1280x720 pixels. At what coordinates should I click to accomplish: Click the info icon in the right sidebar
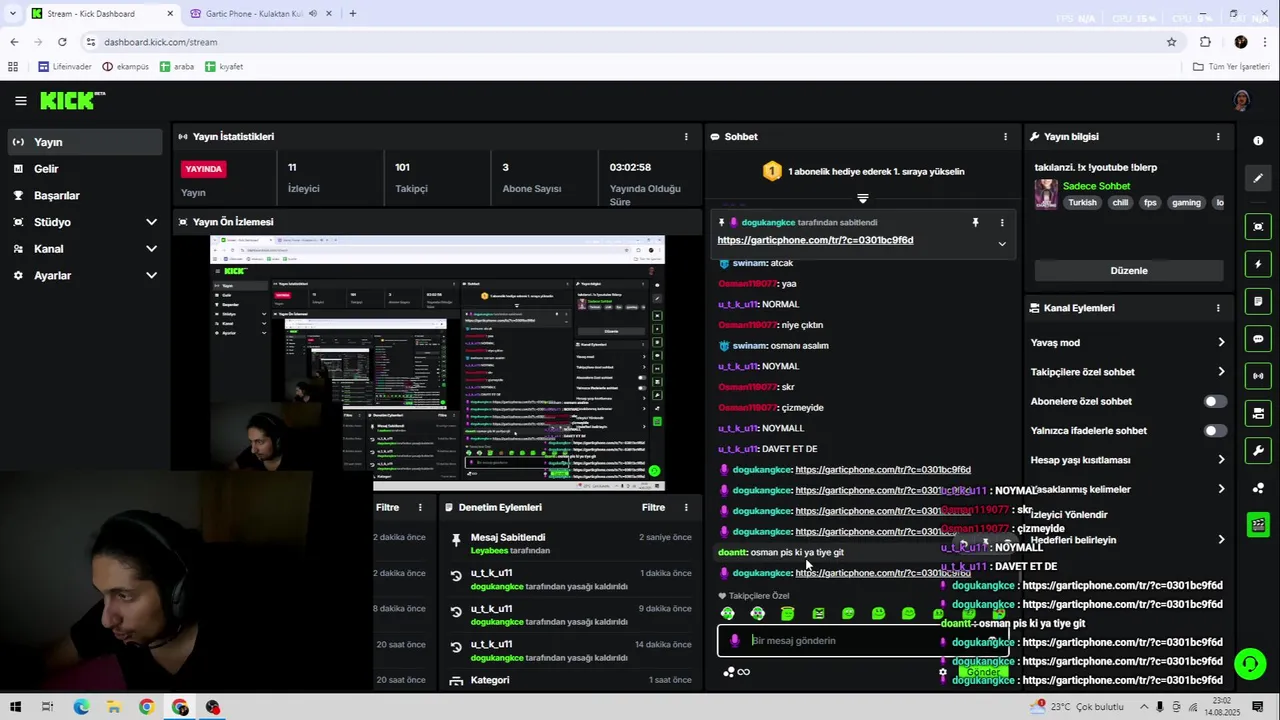tap(1258, 141)
